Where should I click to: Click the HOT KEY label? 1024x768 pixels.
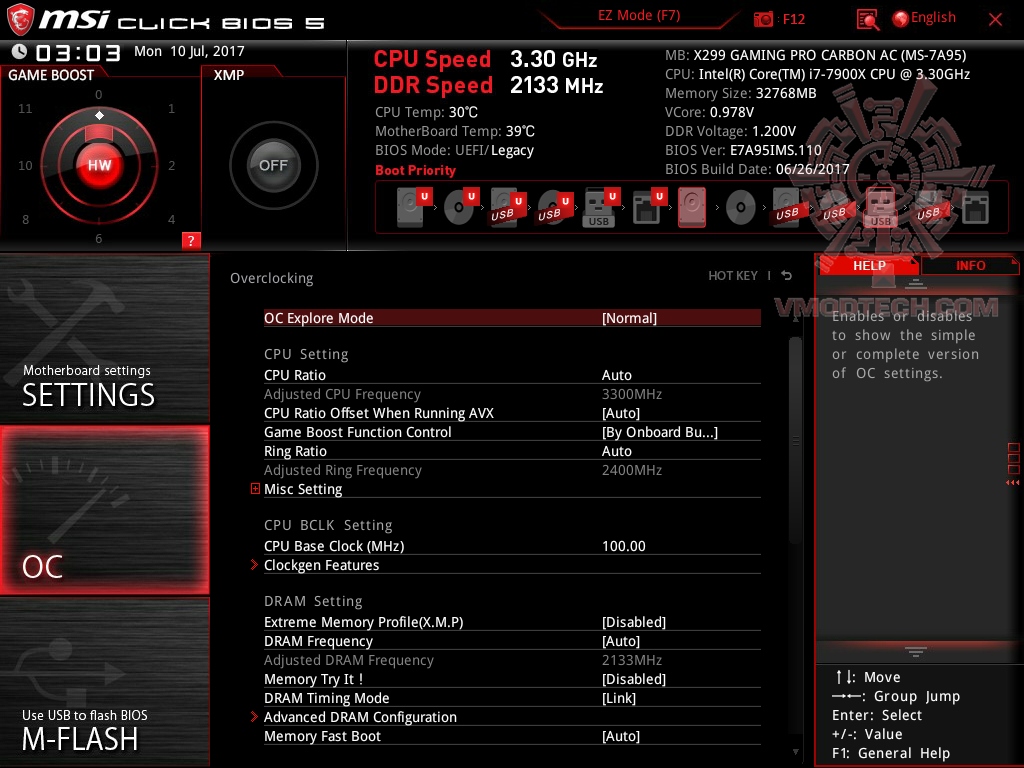coord(733,276)
